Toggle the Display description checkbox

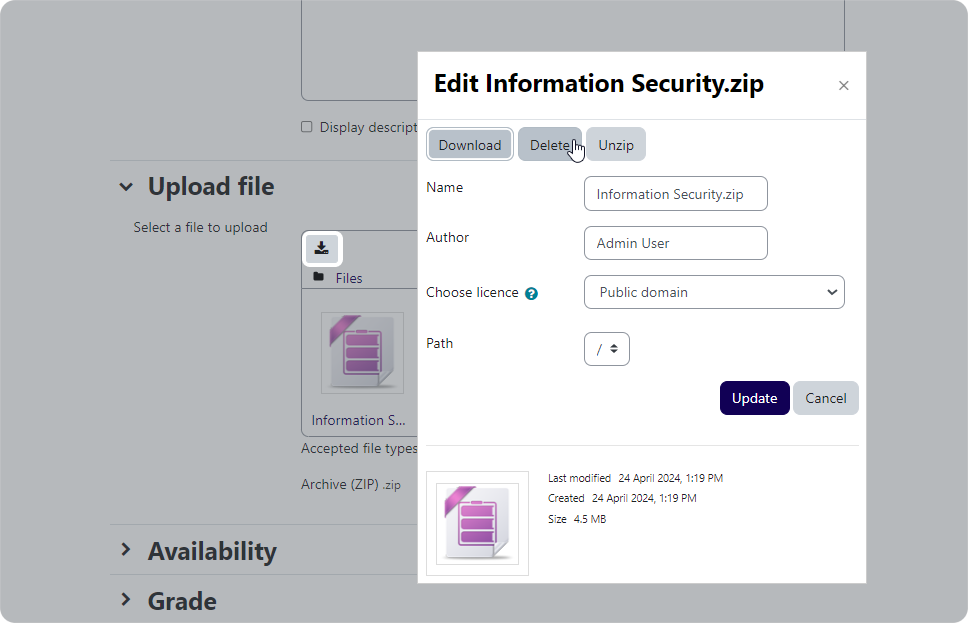click(307, 127)
